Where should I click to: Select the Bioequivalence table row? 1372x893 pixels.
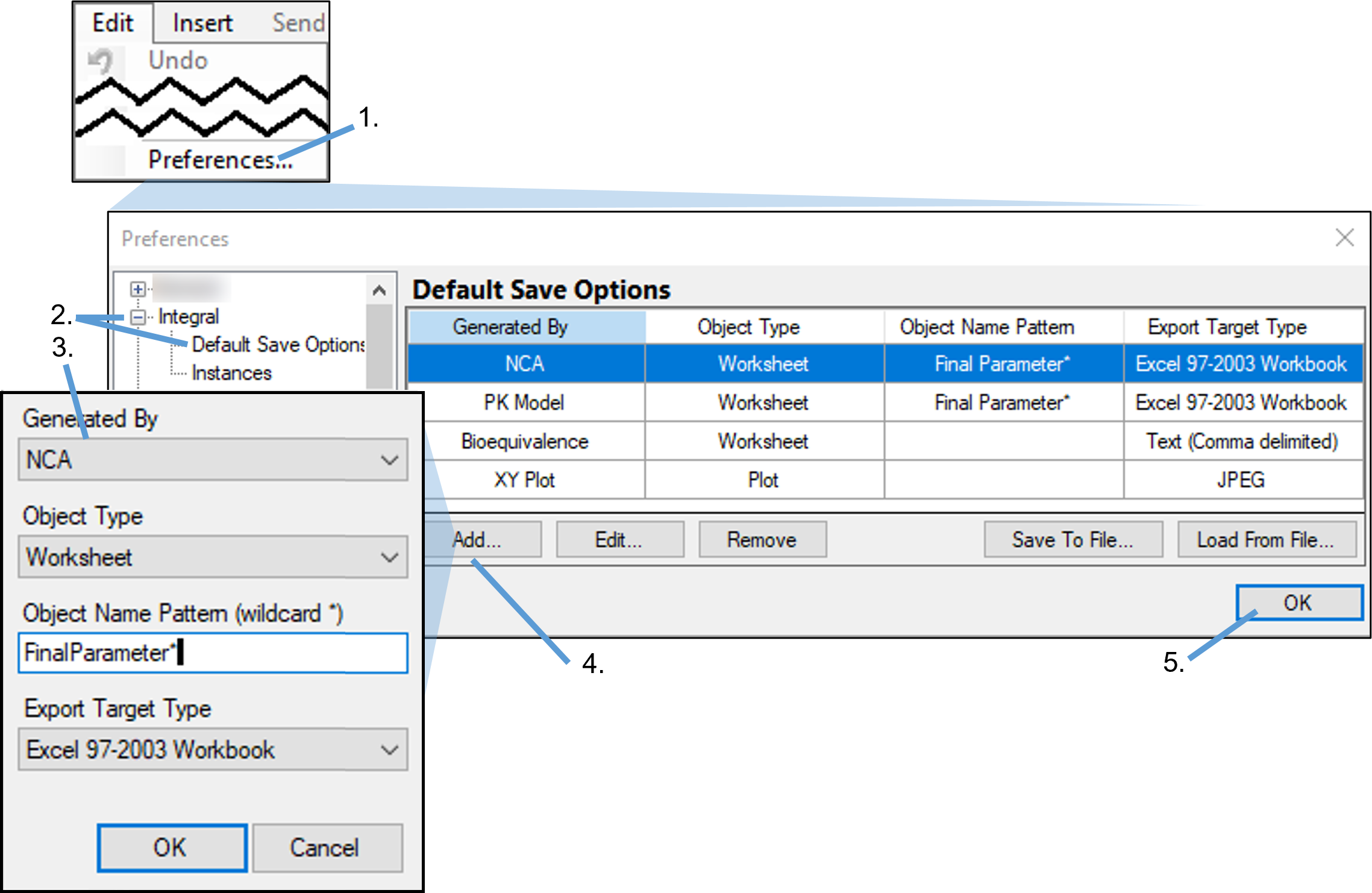(524, 442)
